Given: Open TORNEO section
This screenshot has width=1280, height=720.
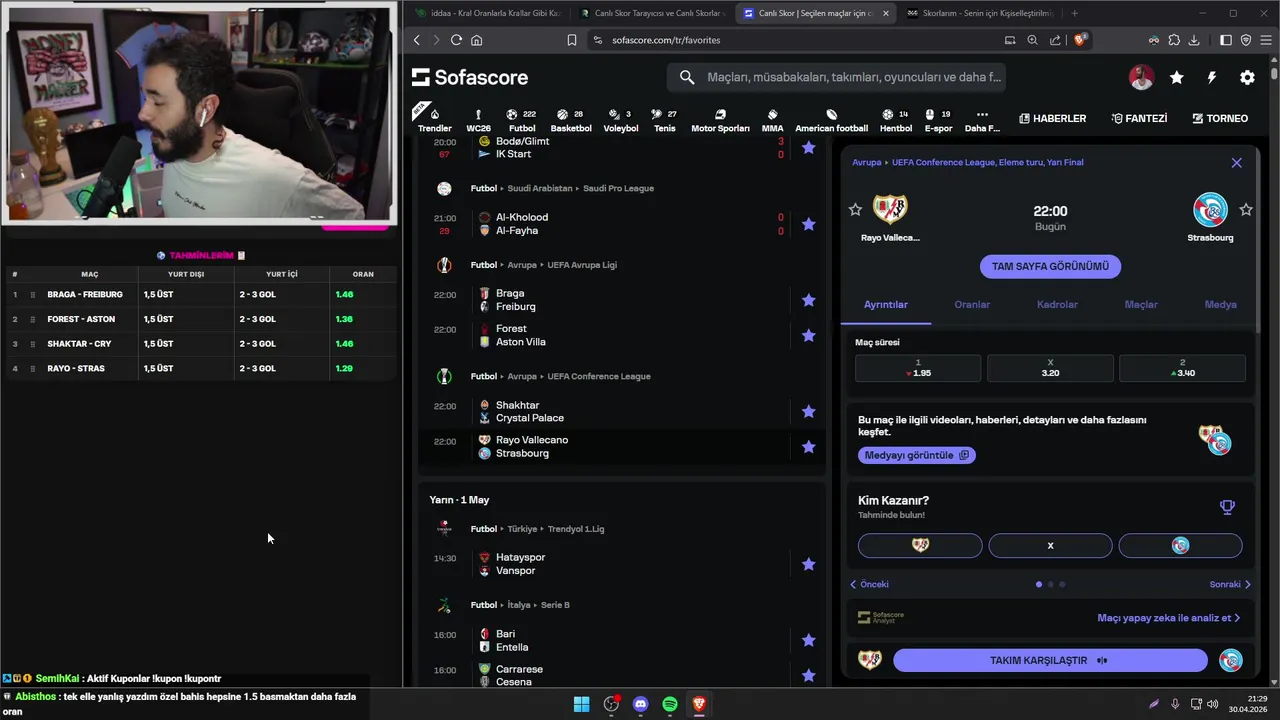Looking at the screenshot, I should coord(1220,118).
